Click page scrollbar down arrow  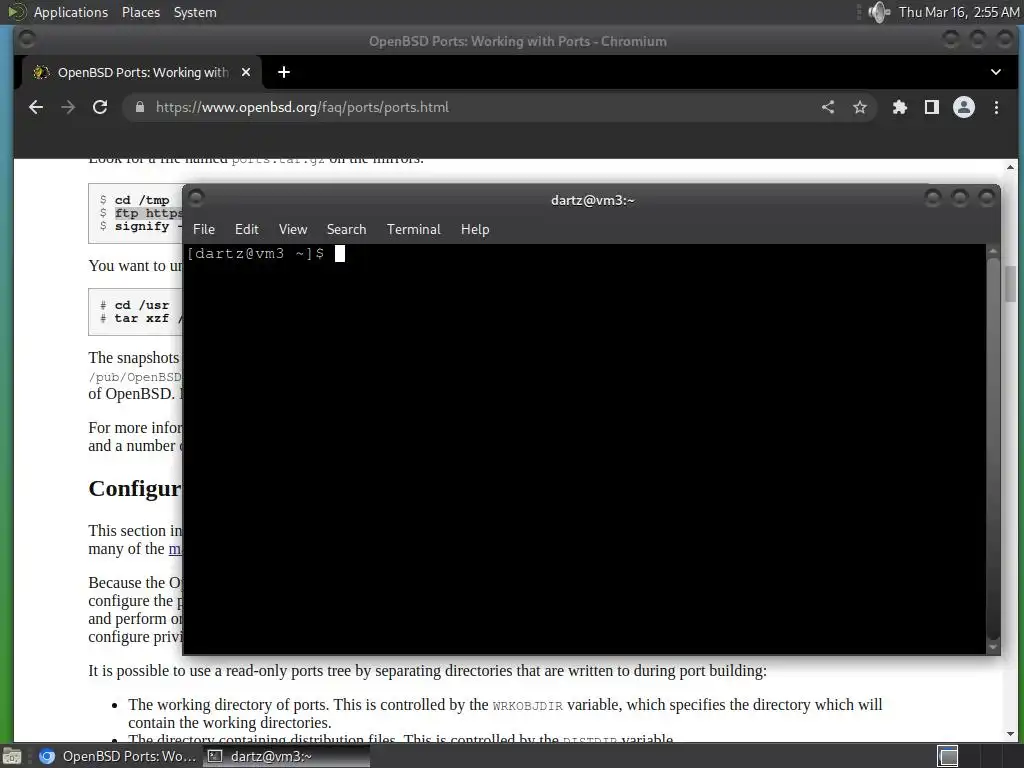1010,733
